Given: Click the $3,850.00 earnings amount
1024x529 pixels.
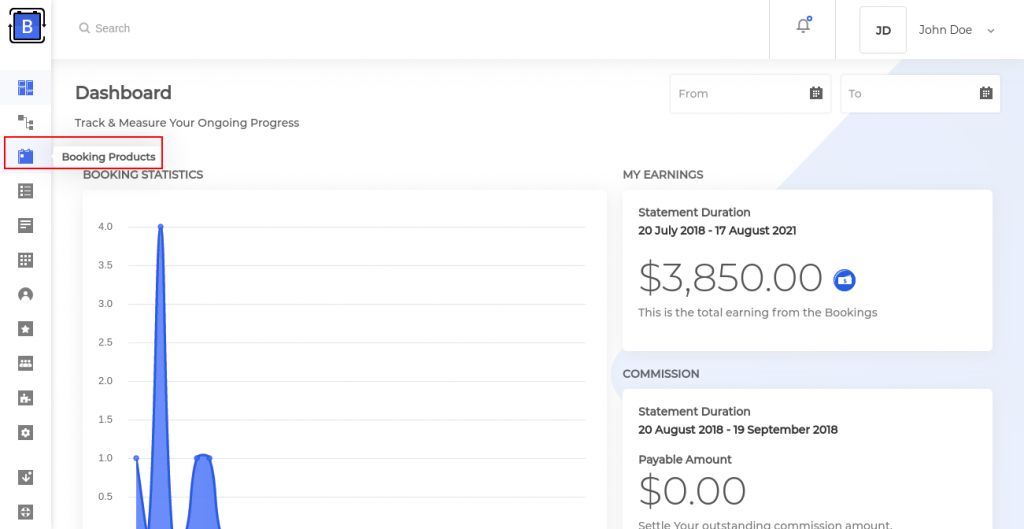Looking at the screenshot, I should (x=730, y=278).
